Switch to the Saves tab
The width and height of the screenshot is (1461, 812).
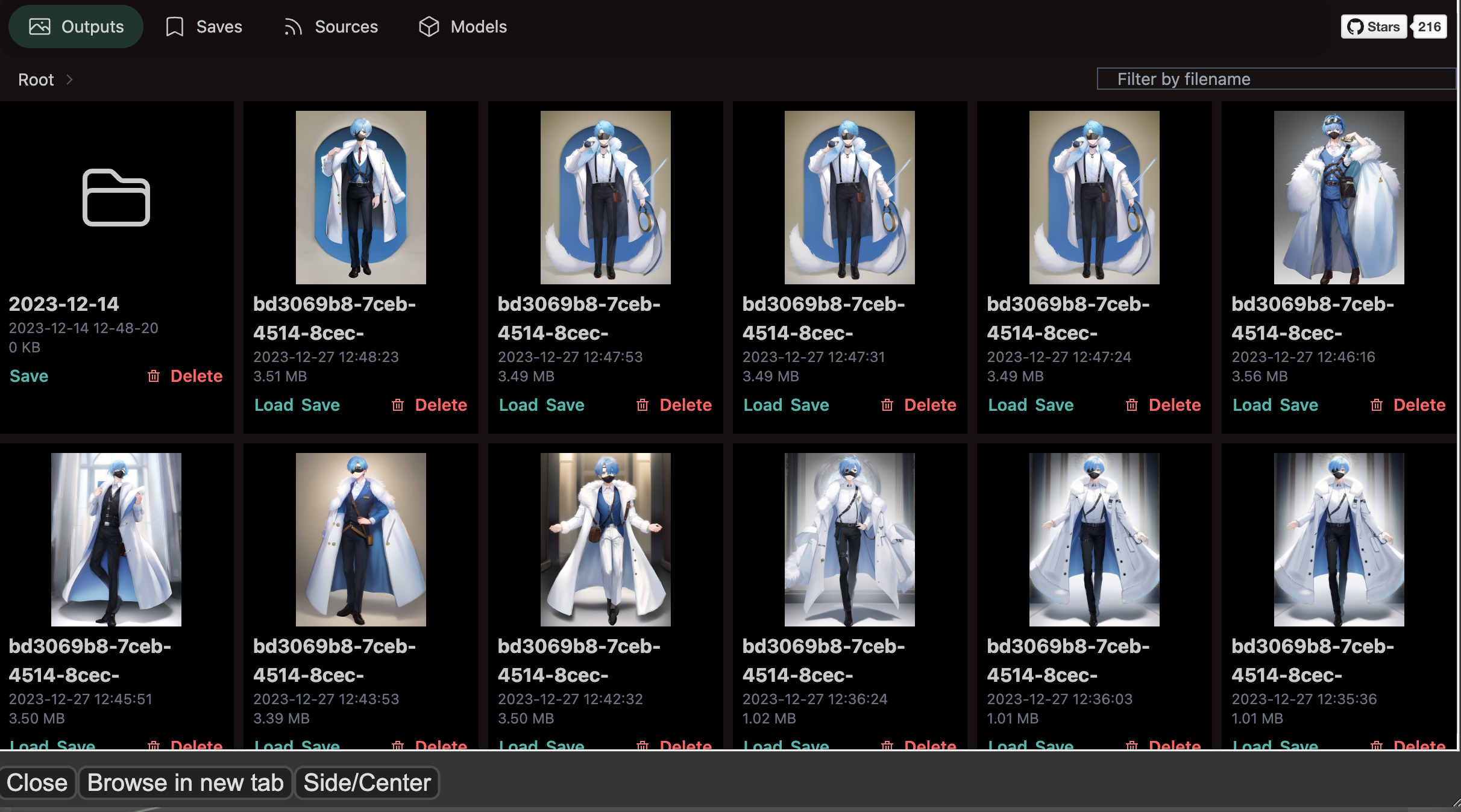[x=204, y=27]
